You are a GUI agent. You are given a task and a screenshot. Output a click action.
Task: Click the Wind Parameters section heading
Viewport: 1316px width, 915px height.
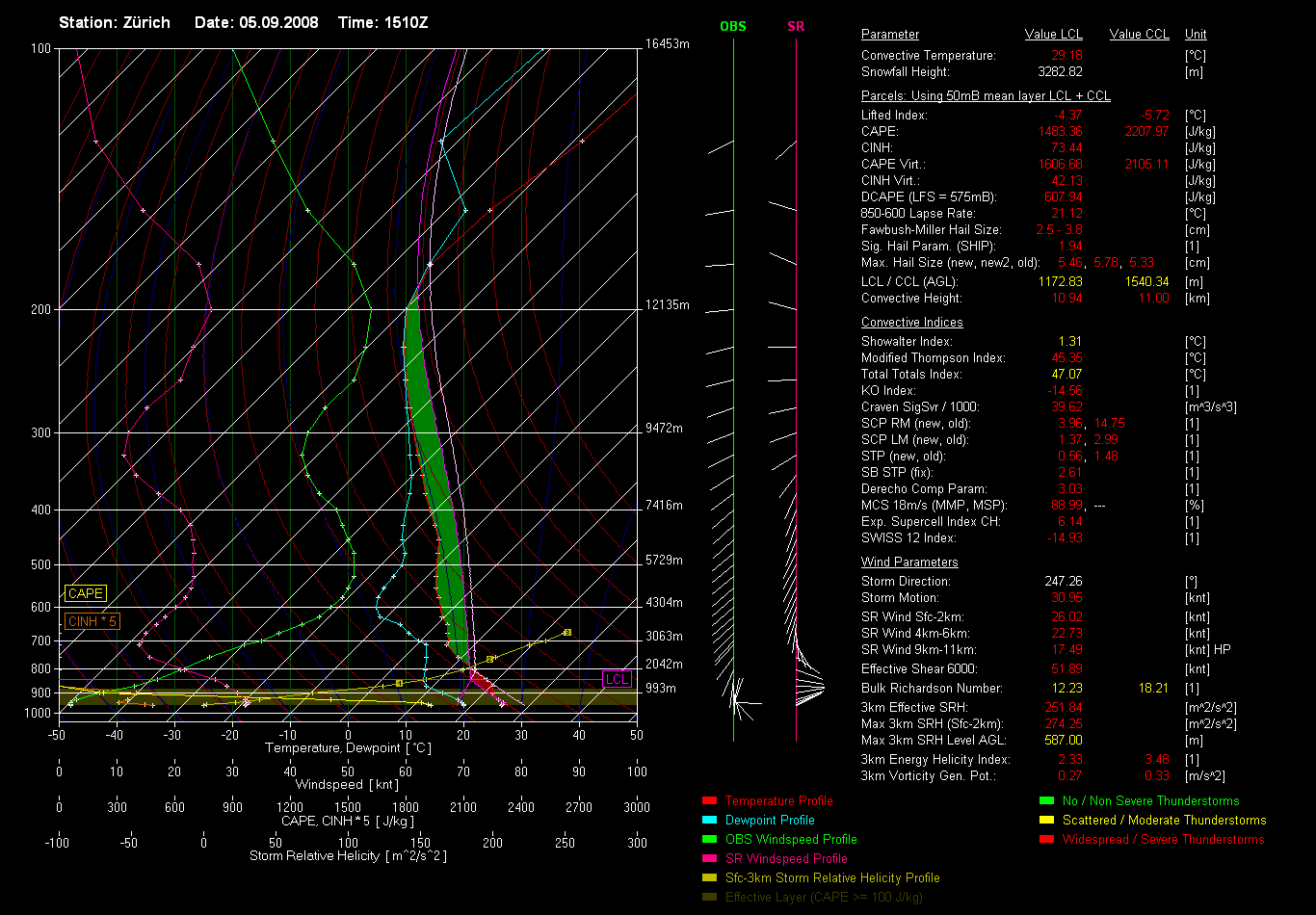[x=909, y=562]
